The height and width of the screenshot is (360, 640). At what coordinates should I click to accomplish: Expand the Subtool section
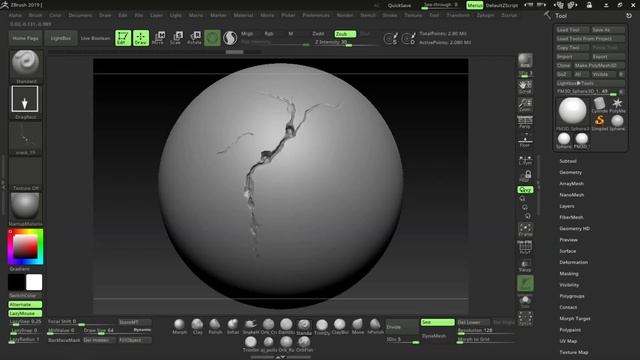click(568, 161)
